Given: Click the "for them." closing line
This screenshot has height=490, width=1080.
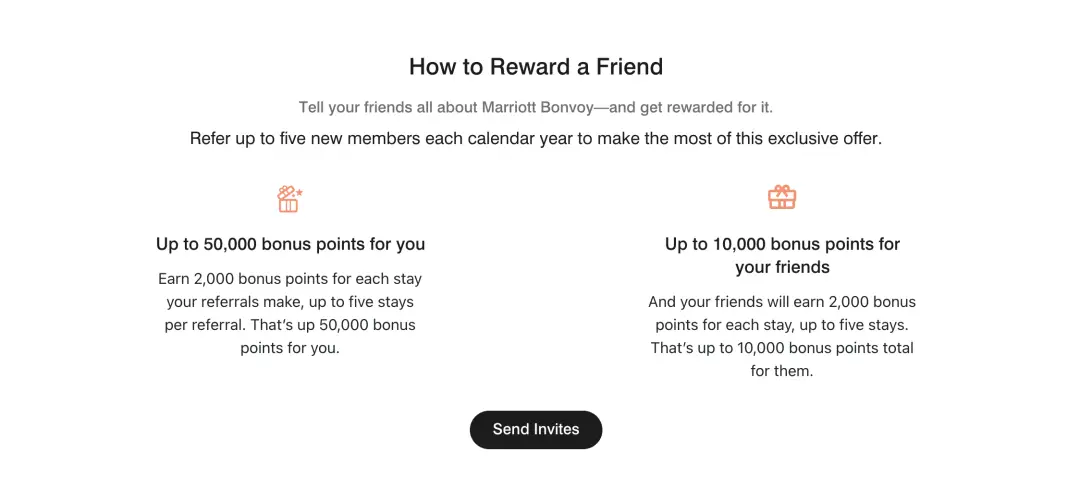Looking at the screenshot, I should [x=782, y=371].
